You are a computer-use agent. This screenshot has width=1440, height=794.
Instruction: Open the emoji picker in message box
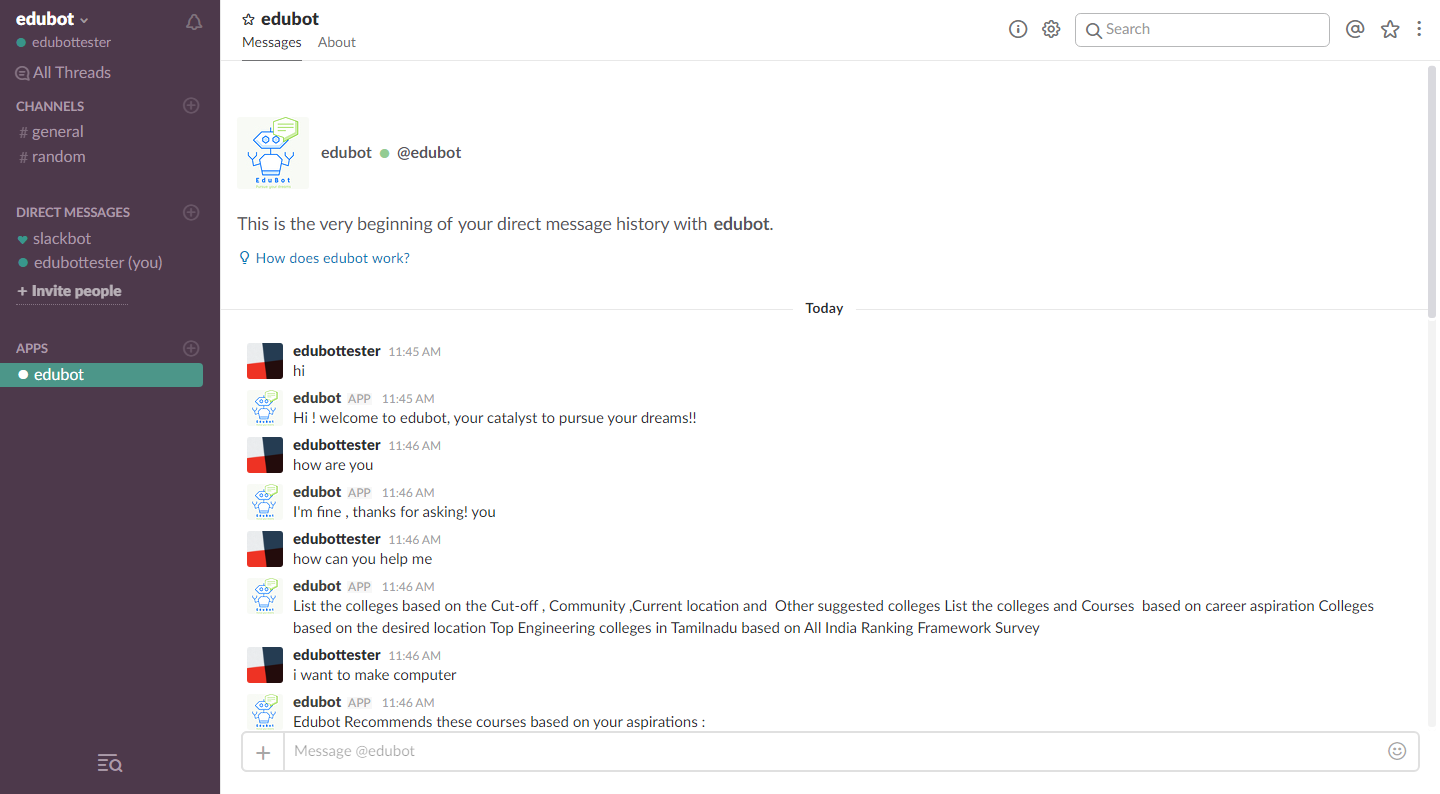(x=1397, y=751)
